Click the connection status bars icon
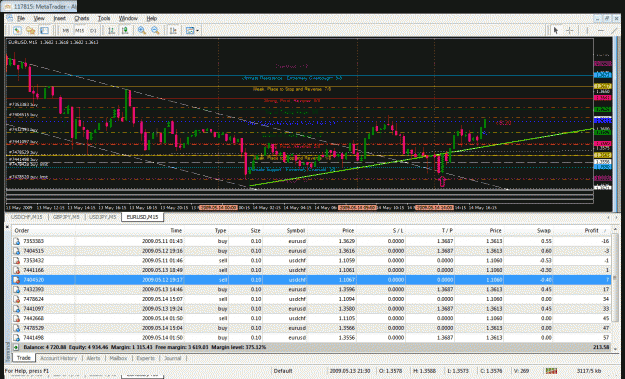 551,371
